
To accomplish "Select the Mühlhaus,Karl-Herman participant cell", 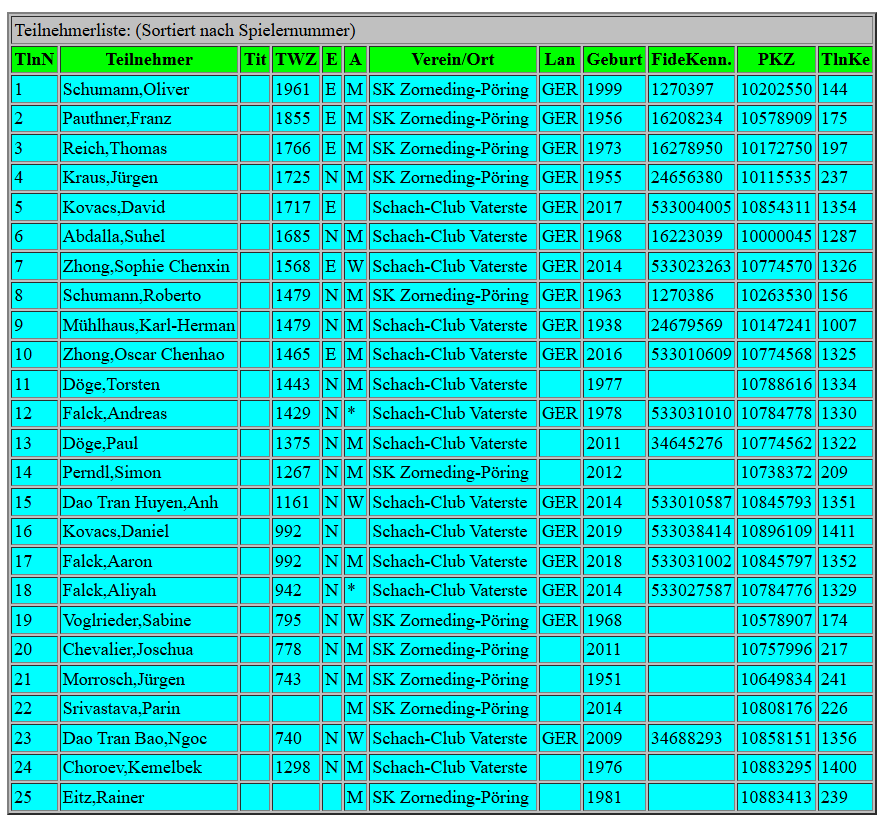I will click(149, 326).
